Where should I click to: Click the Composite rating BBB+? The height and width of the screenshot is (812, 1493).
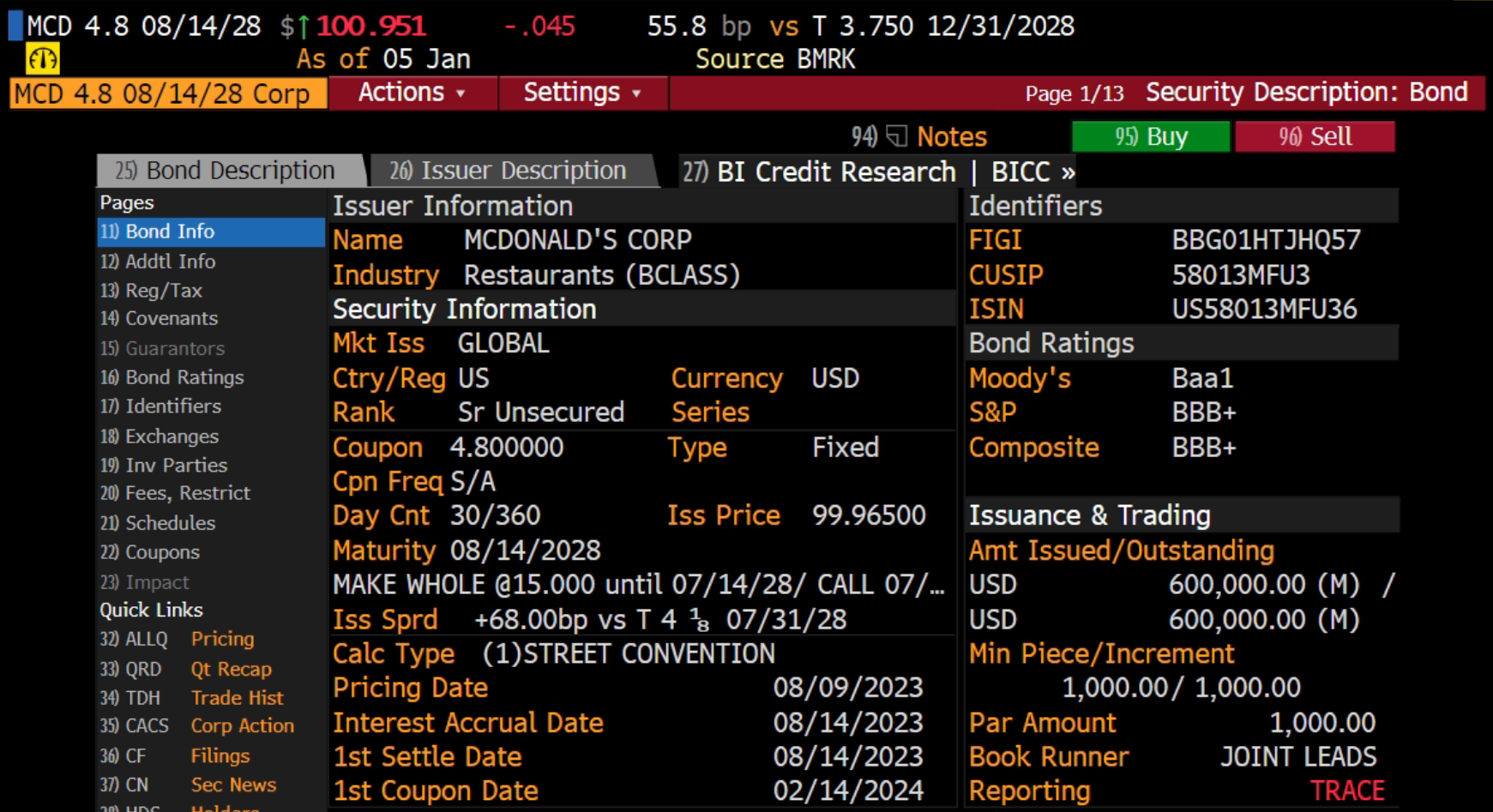point(1204,448)
